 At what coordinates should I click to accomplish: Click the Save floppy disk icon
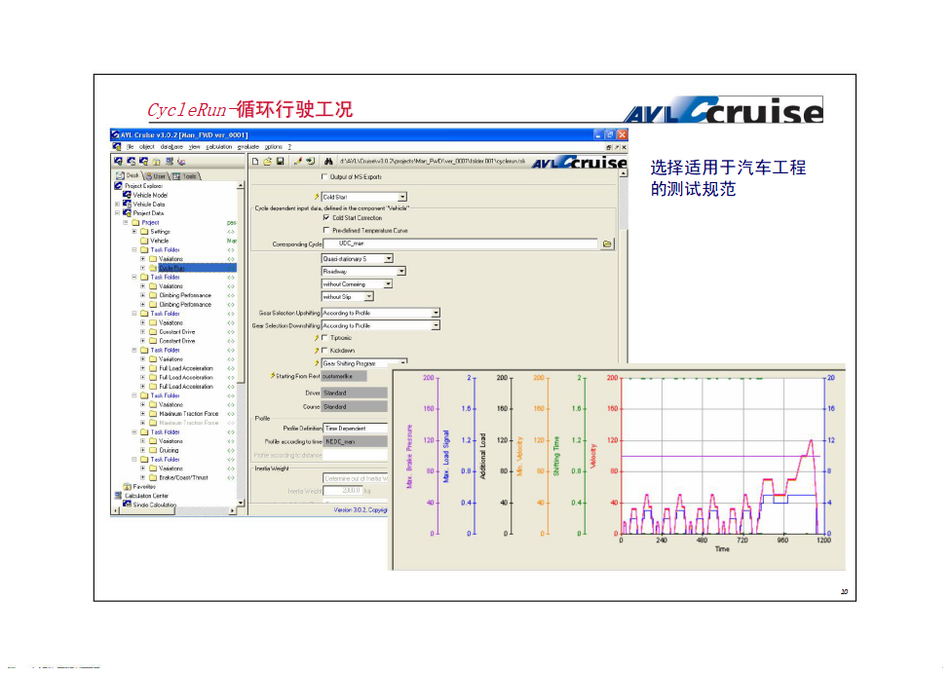pyautogui.click(x=280, y=161)
